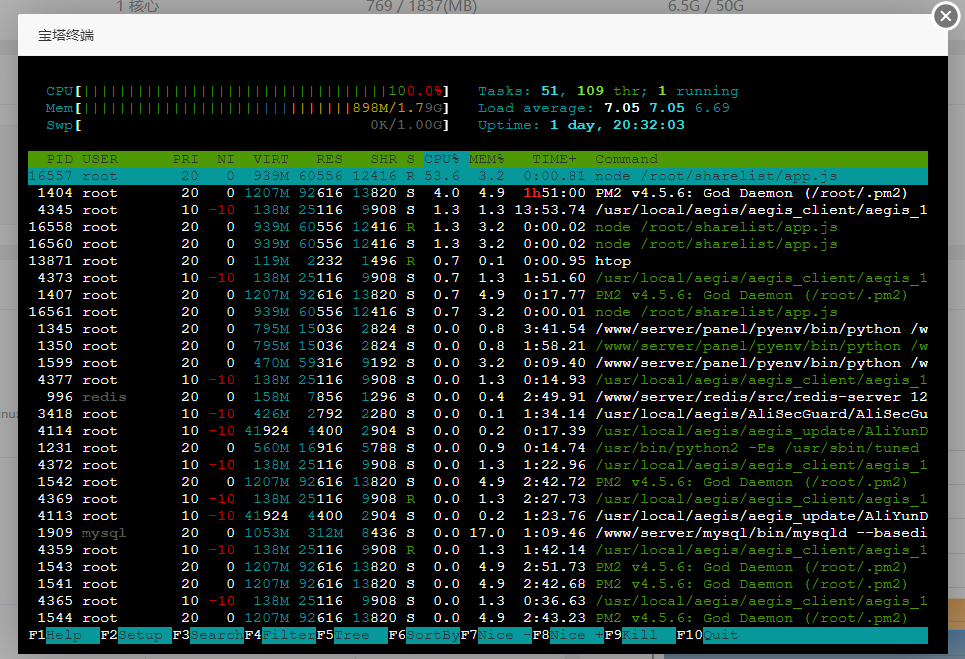This screenshot has width=965, height=659.
Task: Click the Tasks count line
Action: [608, 91]
